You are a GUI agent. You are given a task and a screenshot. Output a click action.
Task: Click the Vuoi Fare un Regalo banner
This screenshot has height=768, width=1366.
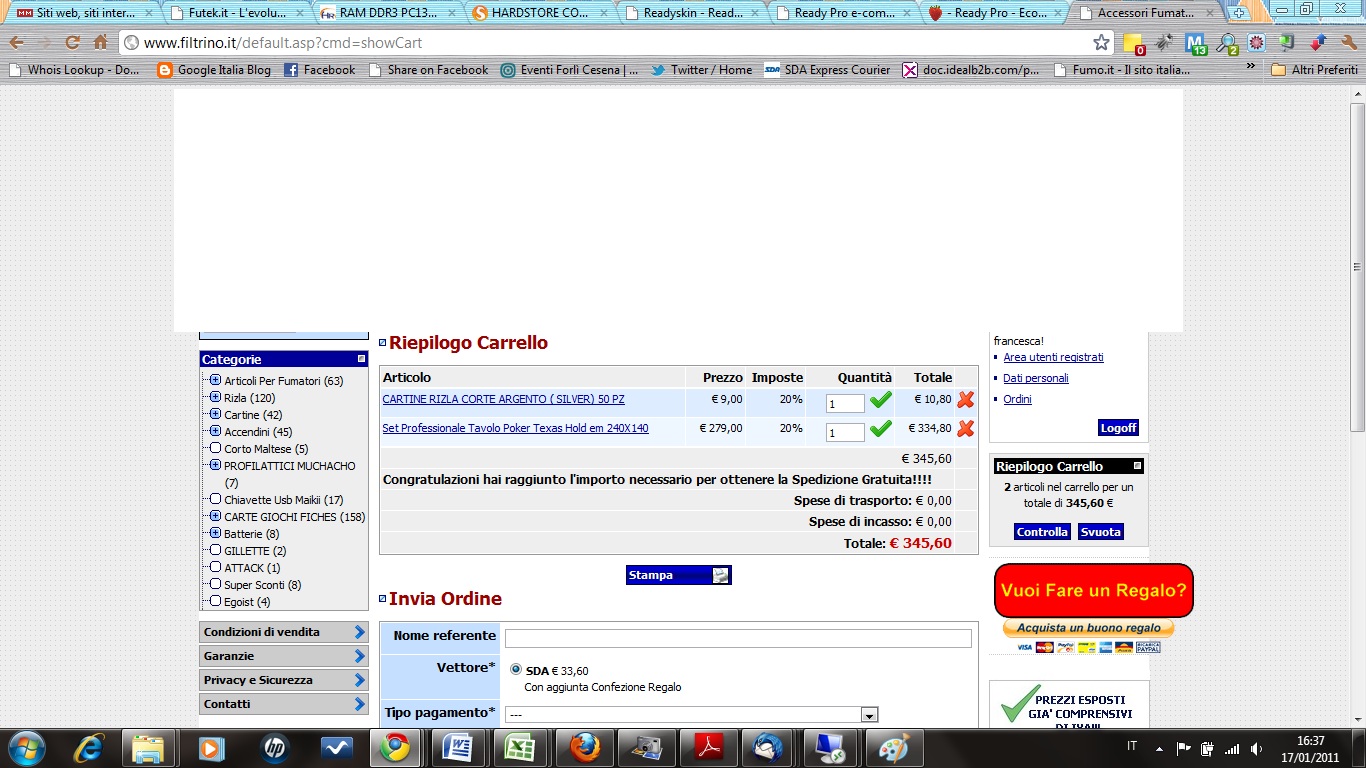1093,590
